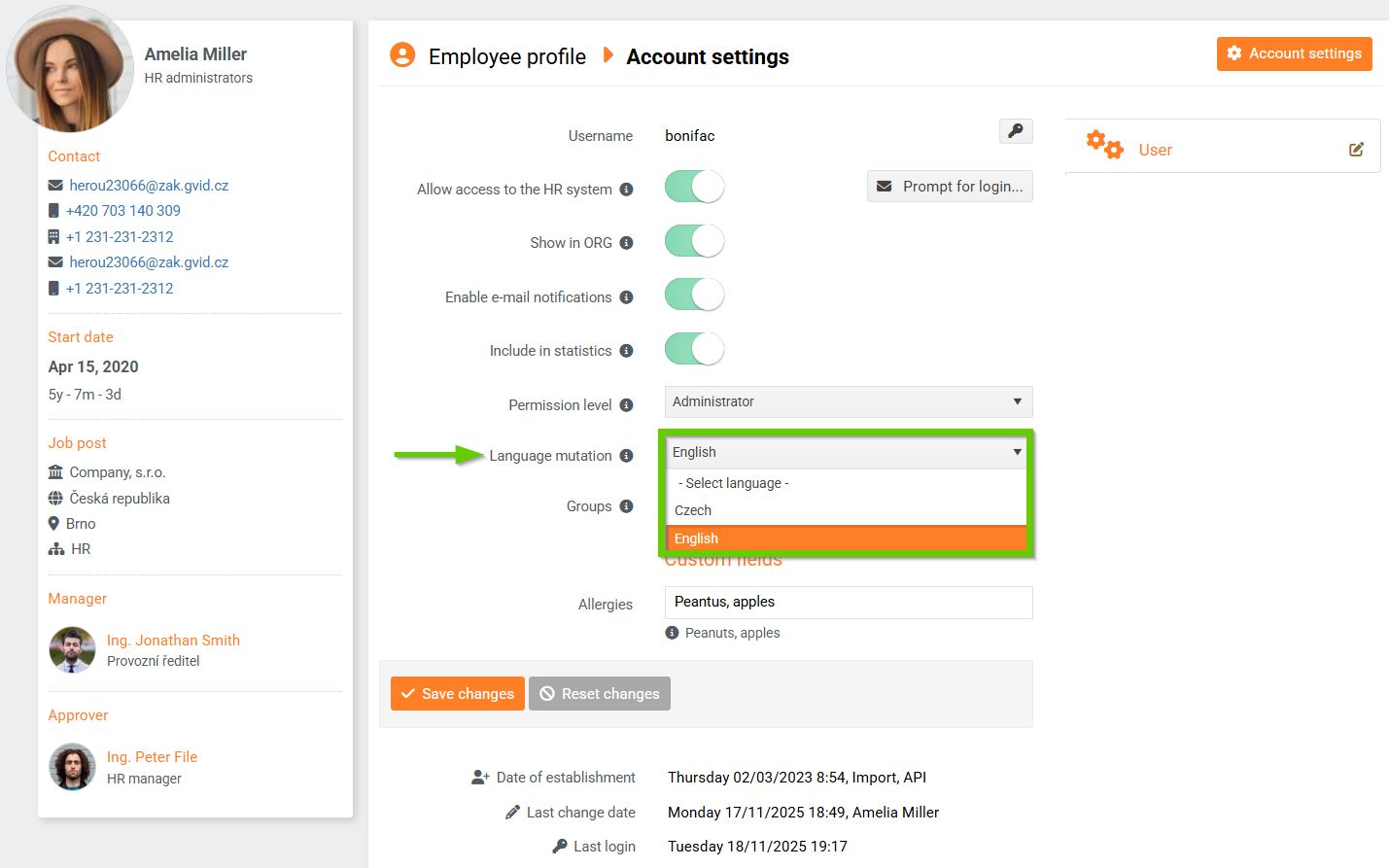Open Ing. Jonathan Smith manager profile
The height and width of the screenshot is (868, 1389).
173,640
